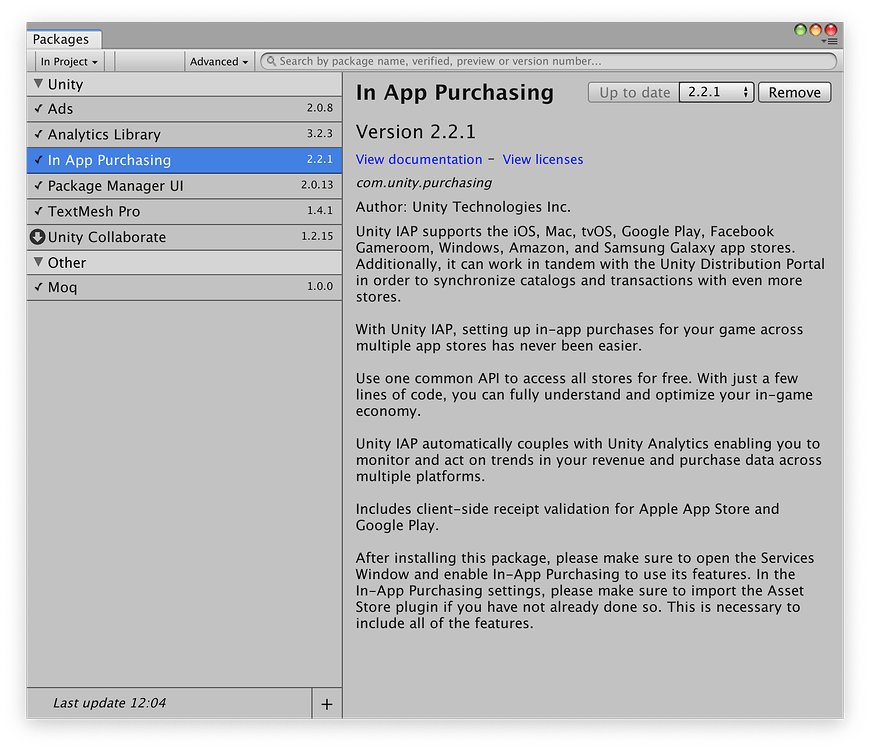Click the plus icon to add a package
The width and height of the screenshot is (870, 750).
(x=327, y=704)
